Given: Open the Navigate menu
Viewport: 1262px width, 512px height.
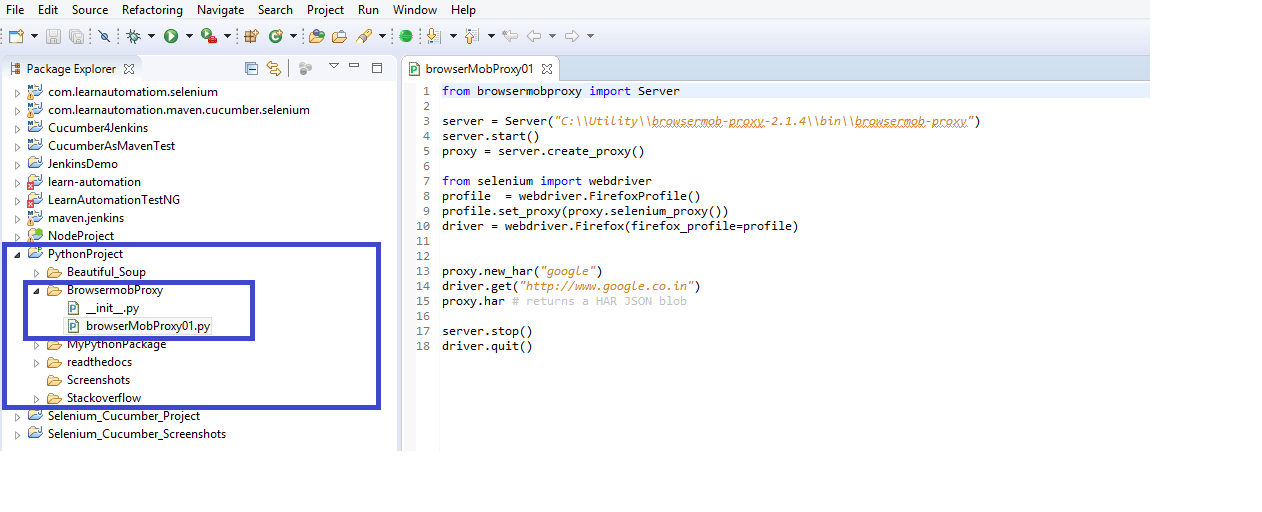Looking at the screenshot, I should click(220, 10).
